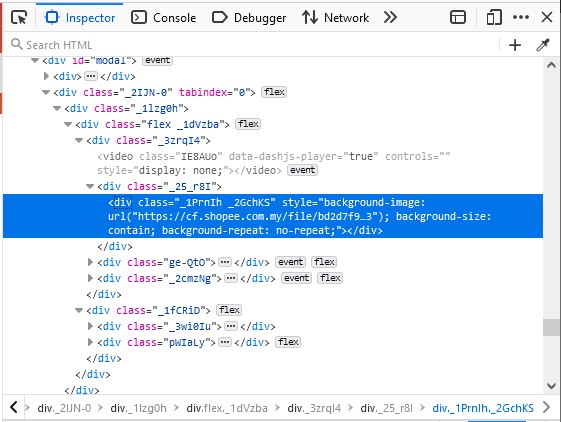Click breadcrumb left navigation arrow
The image size is (561, 422).
[x=14, y=407]
